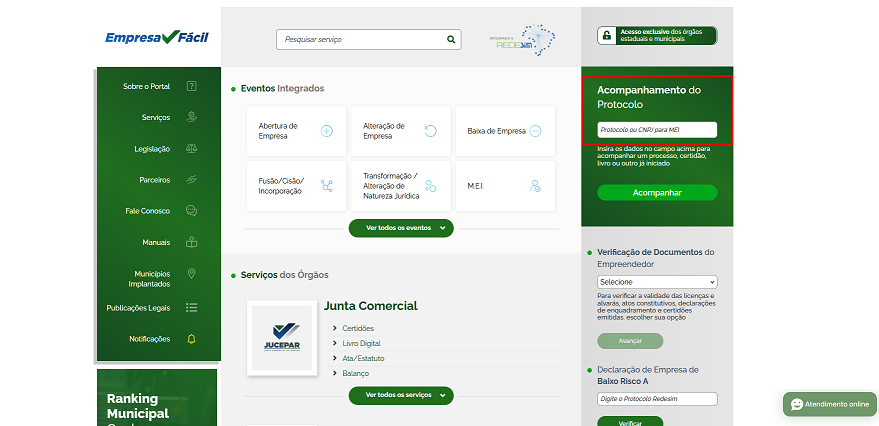Viewport: 879px width, 426px height.
Task: Focus the Digite o Protocolo Redesim field
Action: (x=657, y=399)
